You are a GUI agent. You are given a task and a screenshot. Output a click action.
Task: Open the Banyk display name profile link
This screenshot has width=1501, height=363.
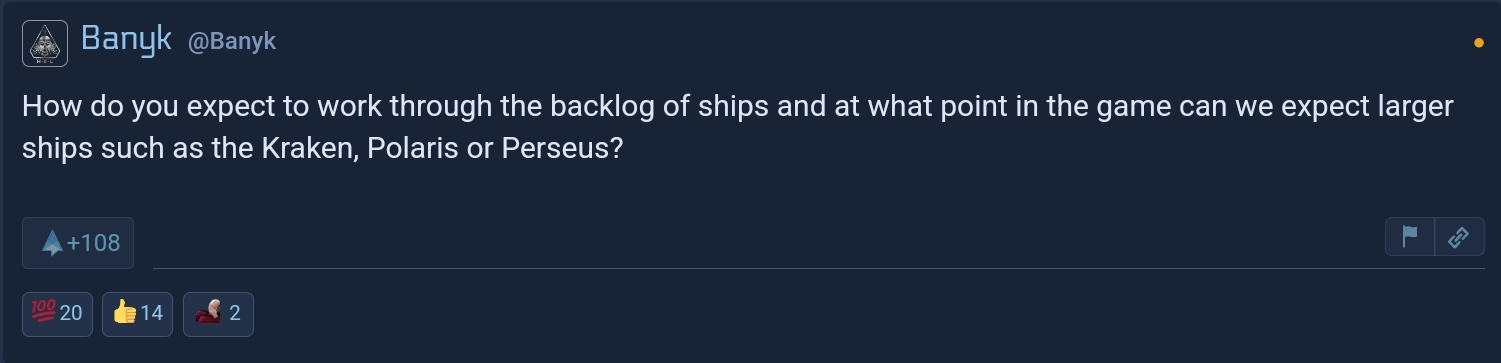[127, 40]
